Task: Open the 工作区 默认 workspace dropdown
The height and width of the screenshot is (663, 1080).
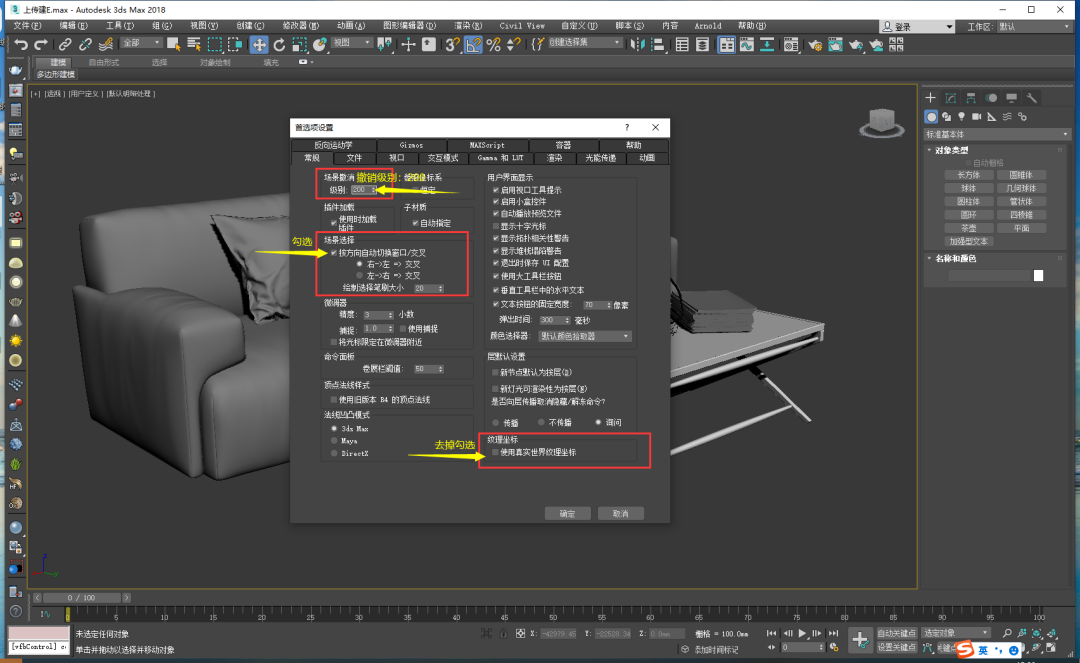Action: click(1033, 26)
